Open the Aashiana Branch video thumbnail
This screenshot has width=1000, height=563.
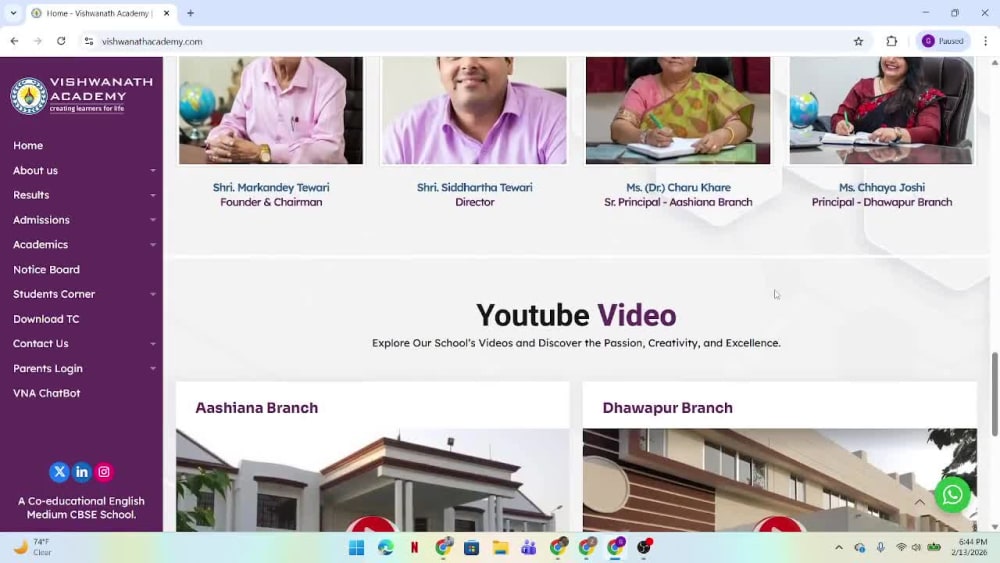372,480
